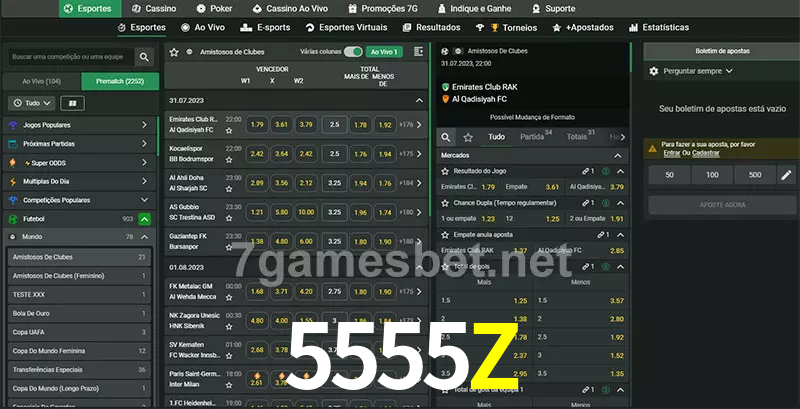Collapse the Futebol sport section

pos(145,218)
